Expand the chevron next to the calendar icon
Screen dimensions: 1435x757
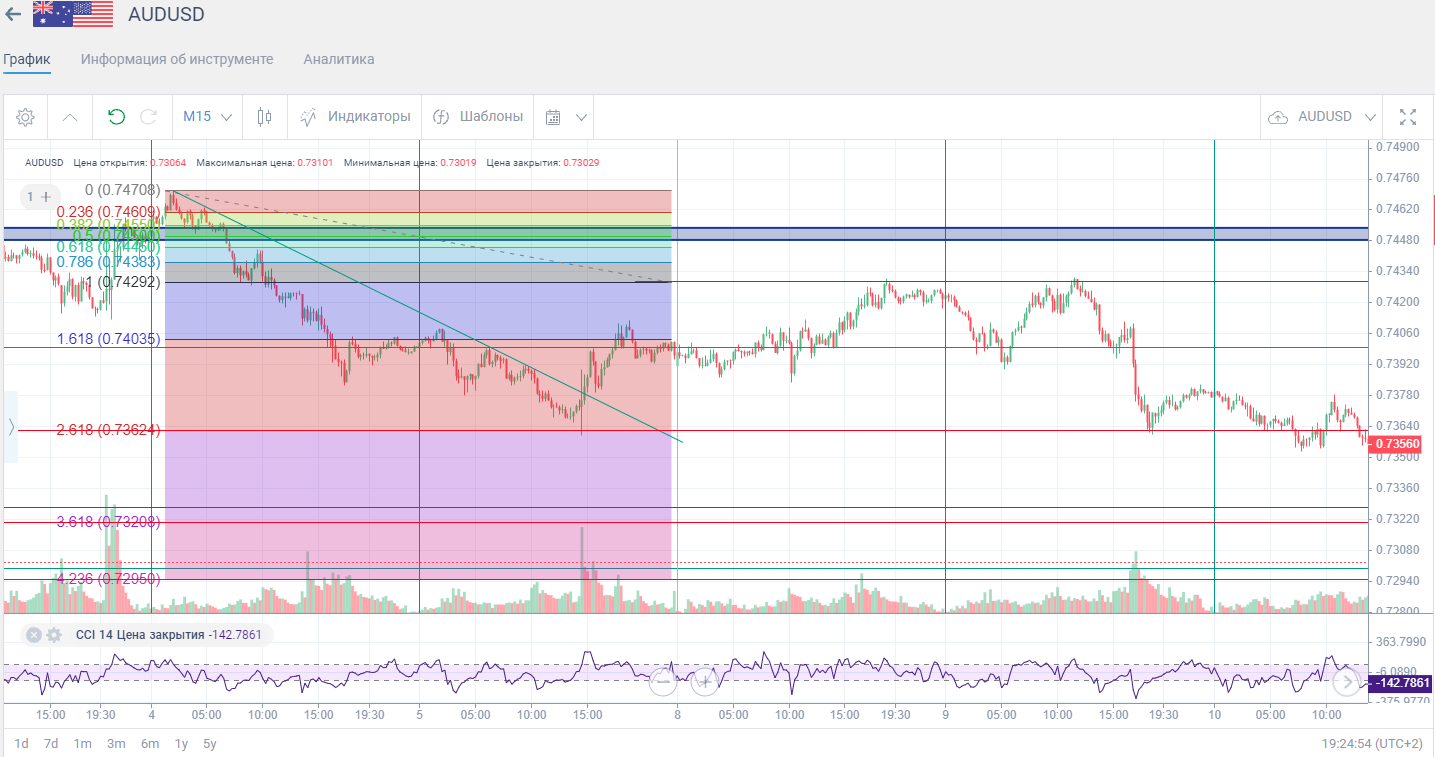pos(581,117)
